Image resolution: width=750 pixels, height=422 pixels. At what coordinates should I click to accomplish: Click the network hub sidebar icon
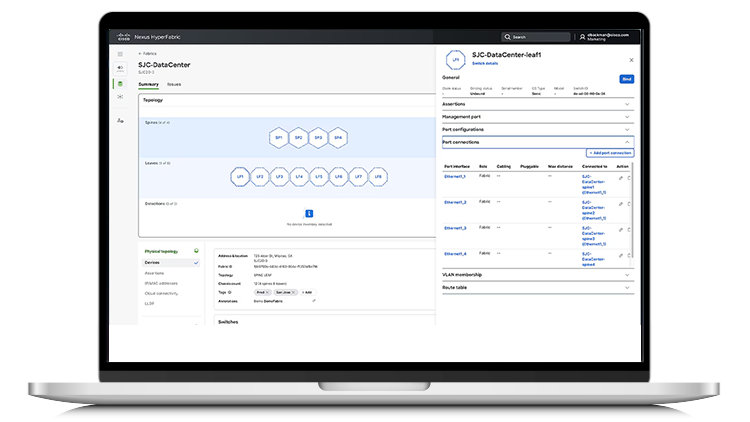pos(120,97)
